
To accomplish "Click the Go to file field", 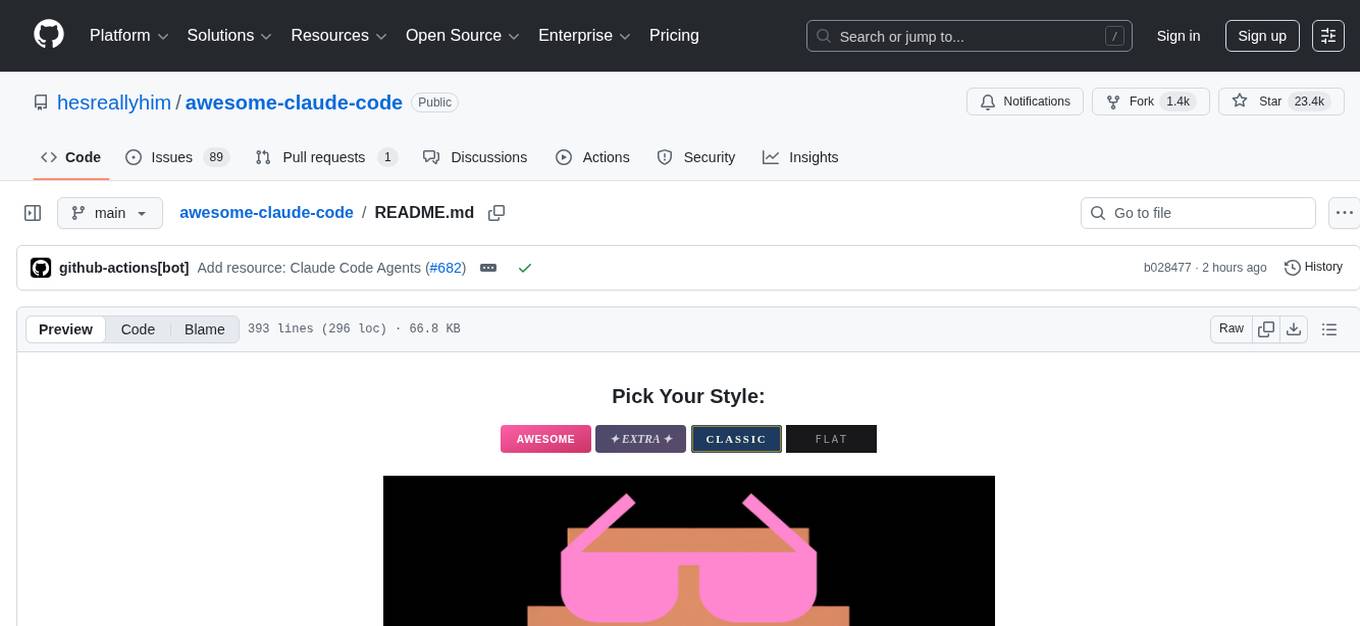I will click(x=1197, y=212).
